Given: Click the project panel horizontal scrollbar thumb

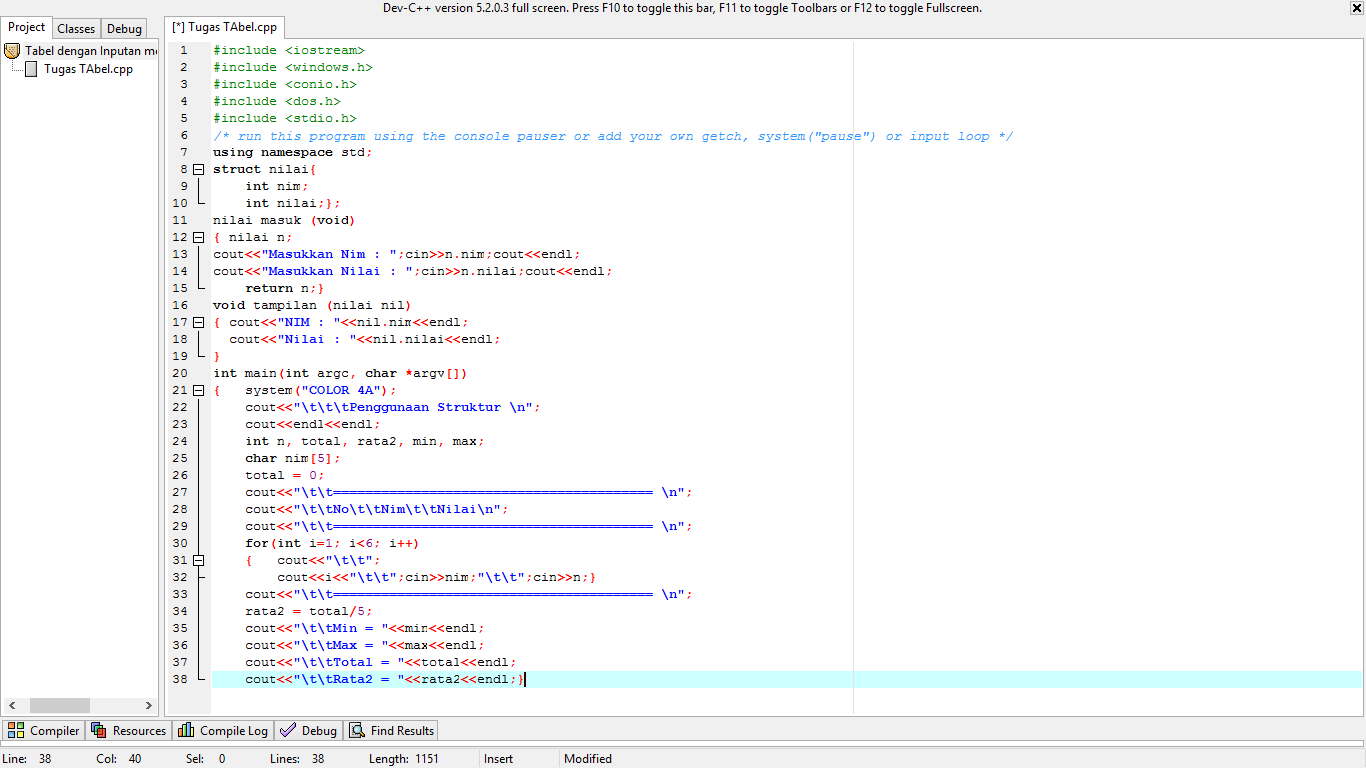Looking at the screenshot, I should pyautogui.click(x=60, y=705).
